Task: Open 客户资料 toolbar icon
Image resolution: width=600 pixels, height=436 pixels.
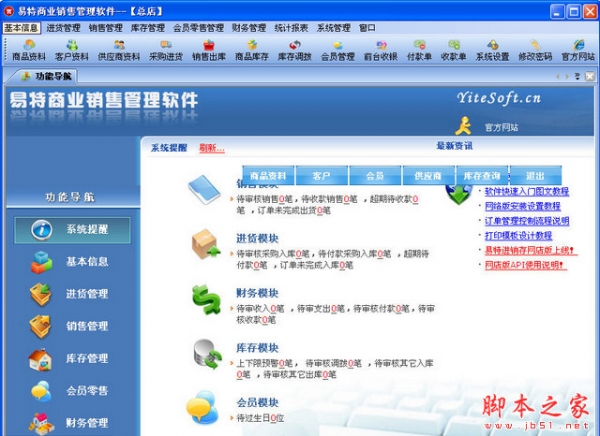Action: pyautogui.click(x=72, y=51)
